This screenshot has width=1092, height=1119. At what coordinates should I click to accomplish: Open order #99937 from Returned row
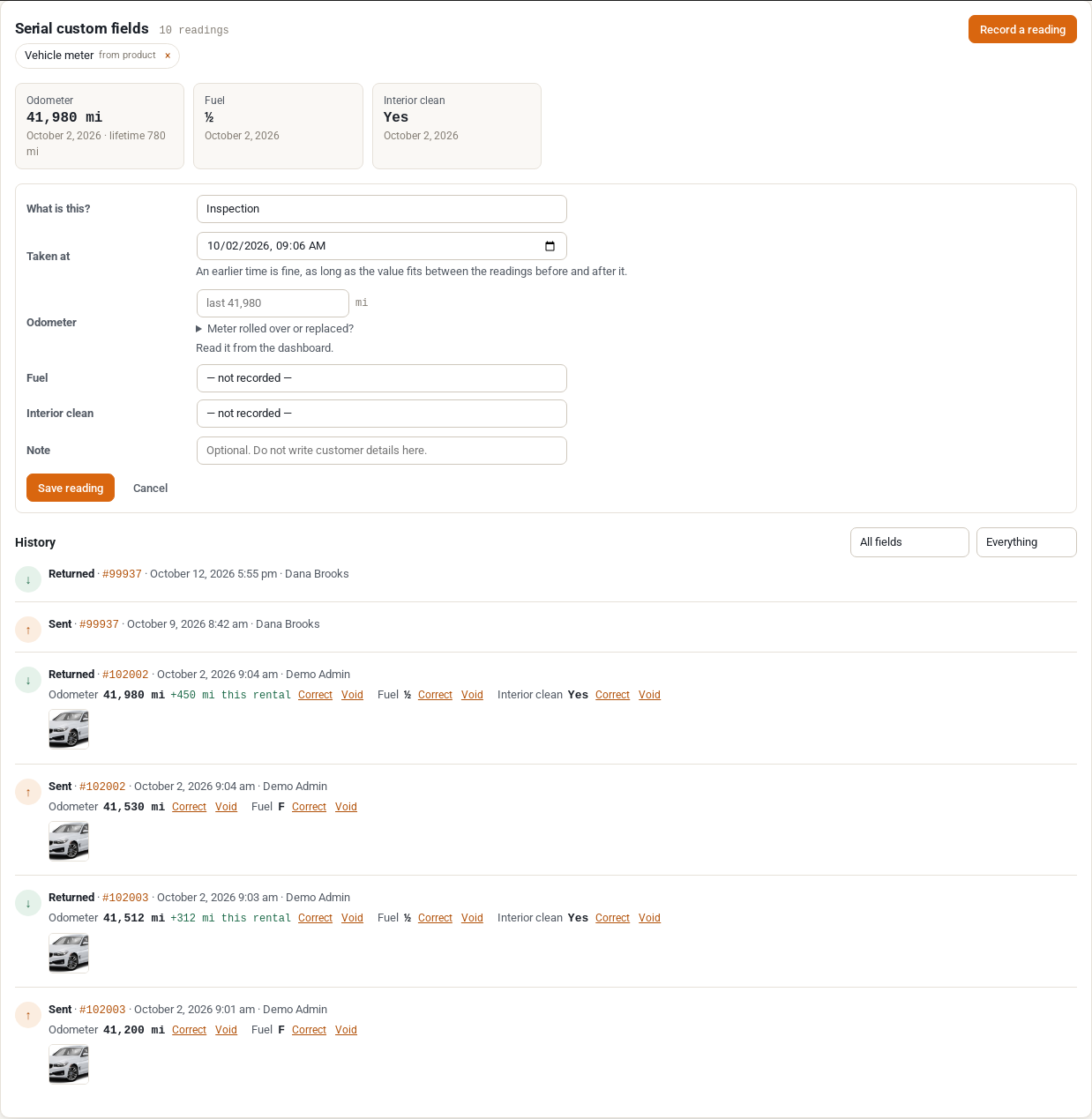click(x=122, y=574)
